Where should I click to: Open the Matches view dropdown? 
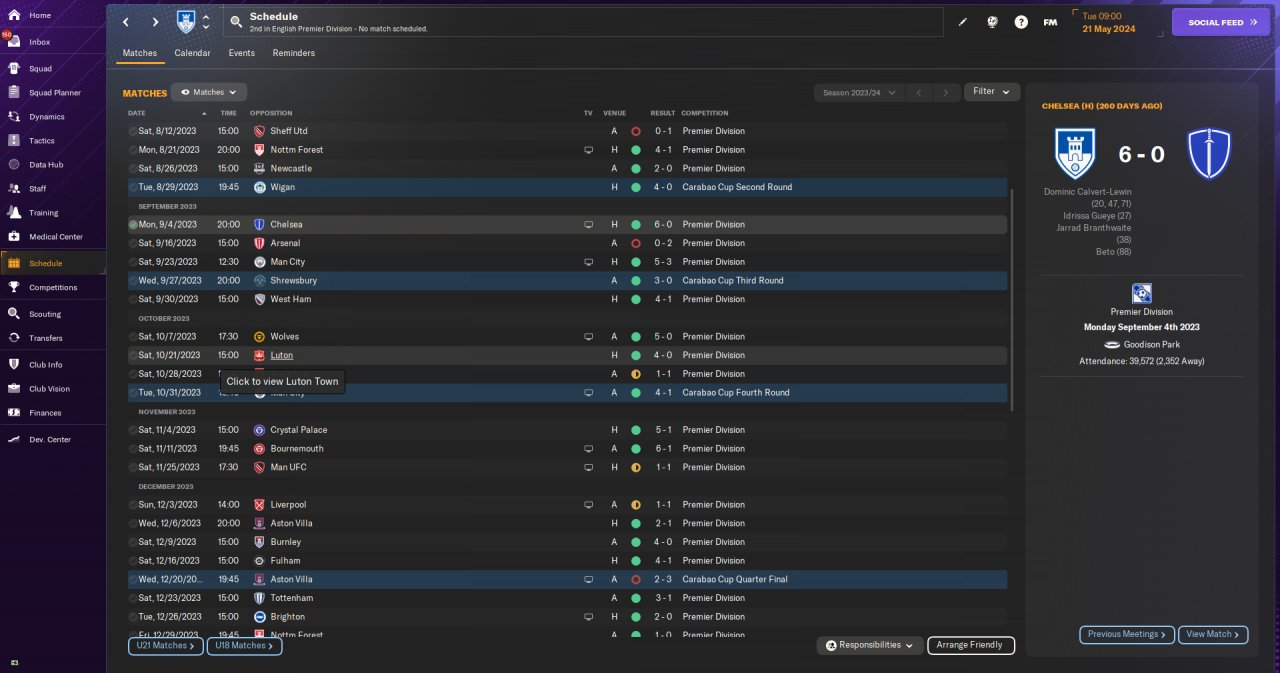pos(209,92)
